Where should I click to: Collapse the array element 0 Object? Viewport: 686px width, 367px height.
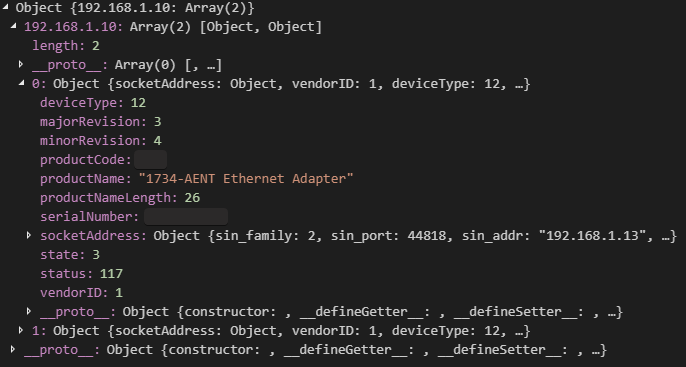tap(22, 83)
